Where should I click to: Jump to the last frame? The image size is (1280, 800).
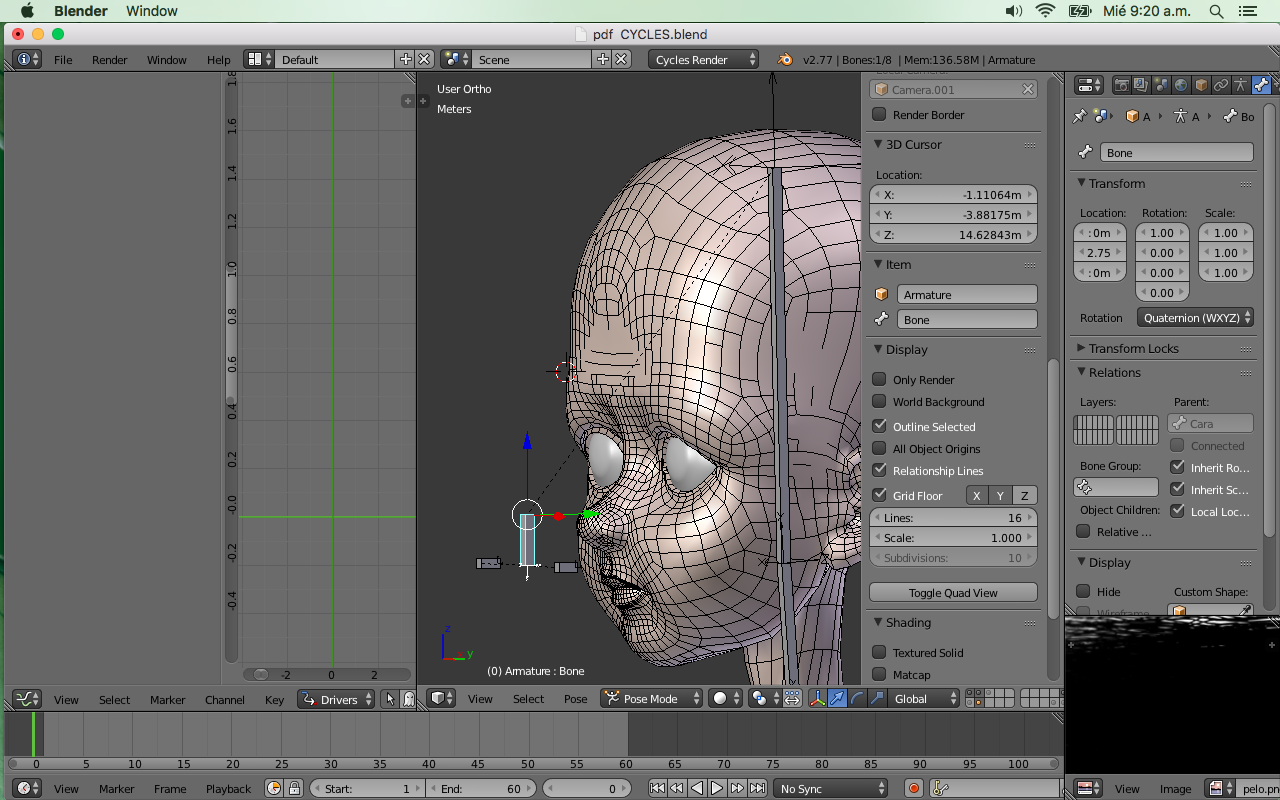pos(758,788)
